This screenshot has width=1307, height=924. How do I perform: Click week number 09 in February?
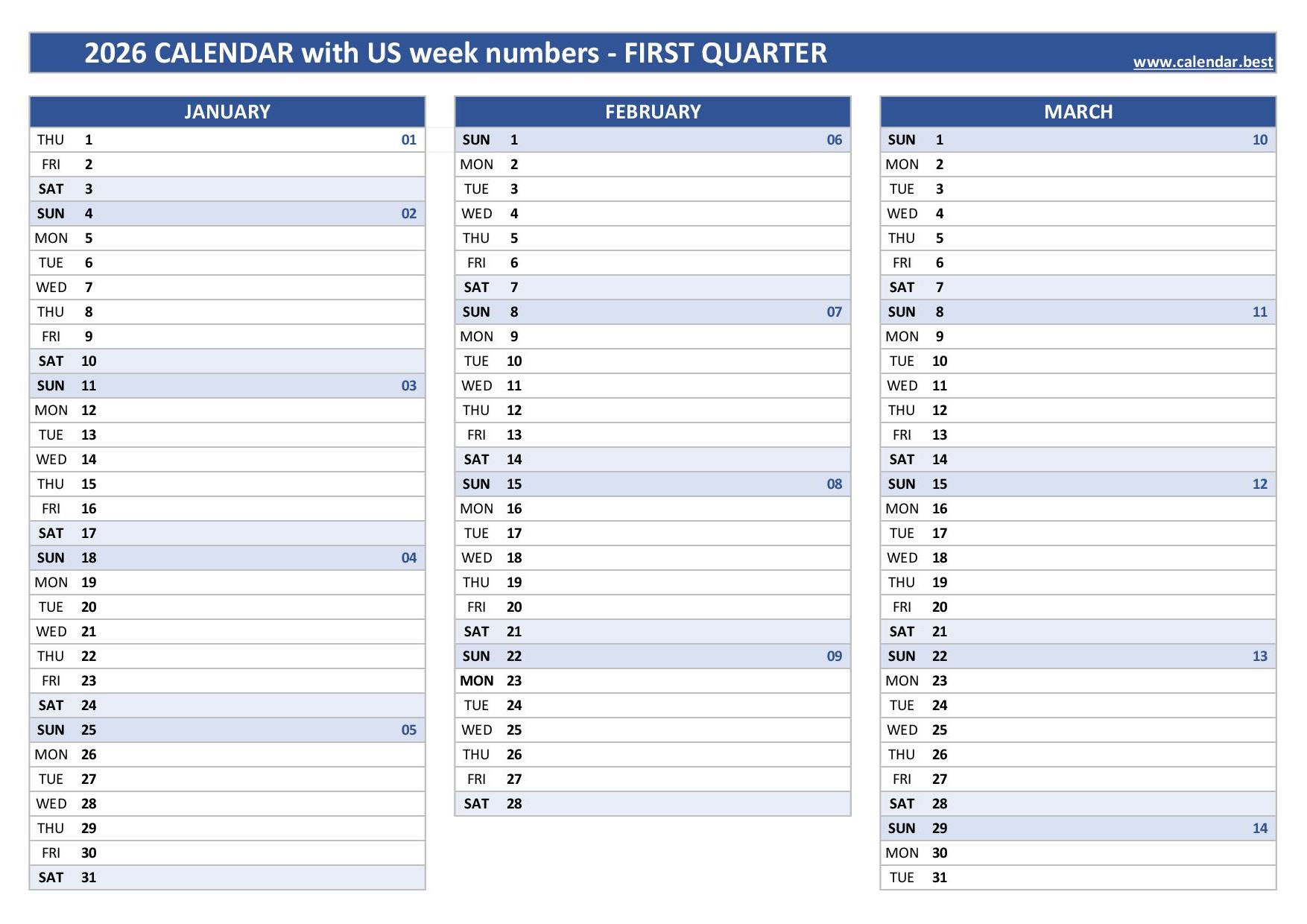(835, 656)
